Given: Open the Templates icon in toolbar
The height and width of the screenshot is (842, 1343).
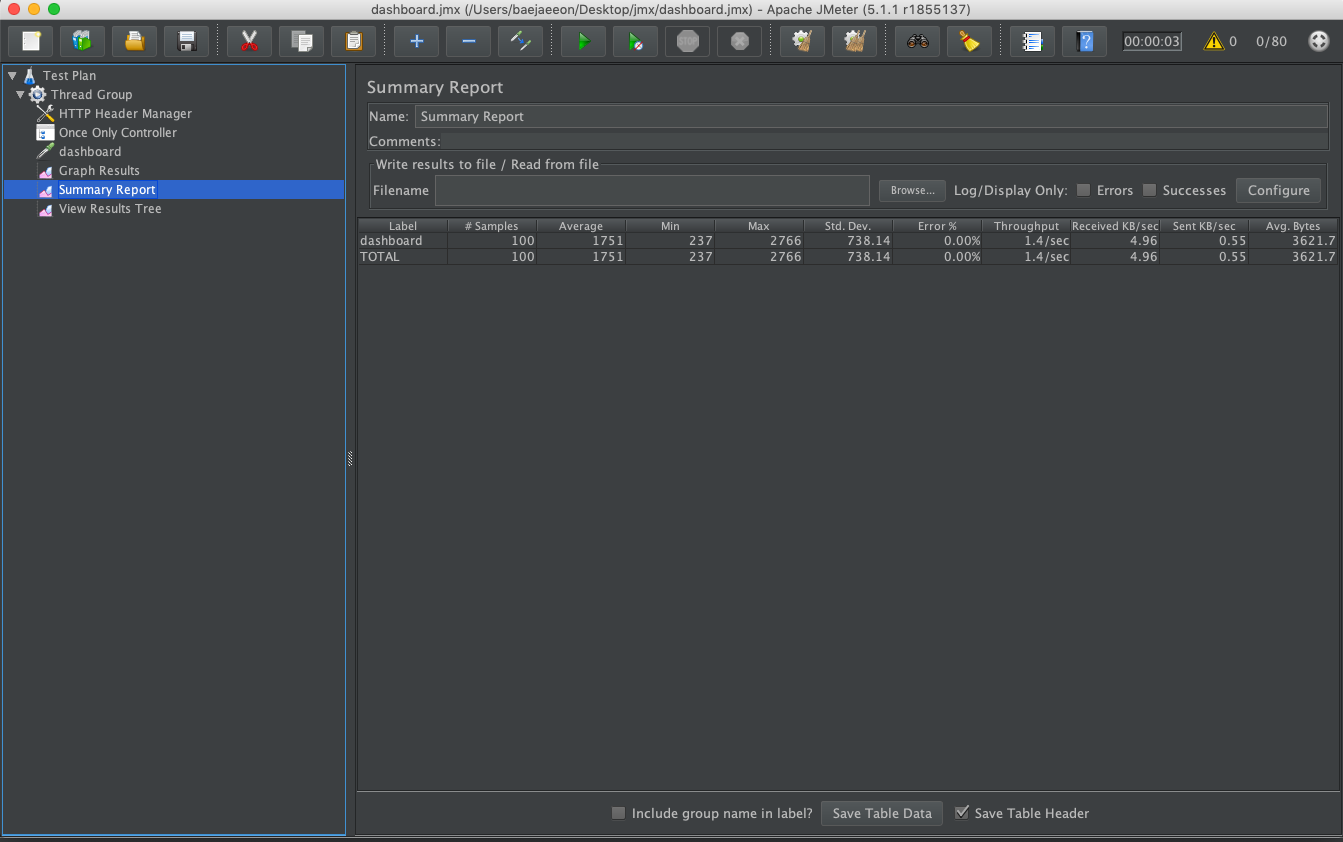Looking at the screenshot, I should [82, 41].
